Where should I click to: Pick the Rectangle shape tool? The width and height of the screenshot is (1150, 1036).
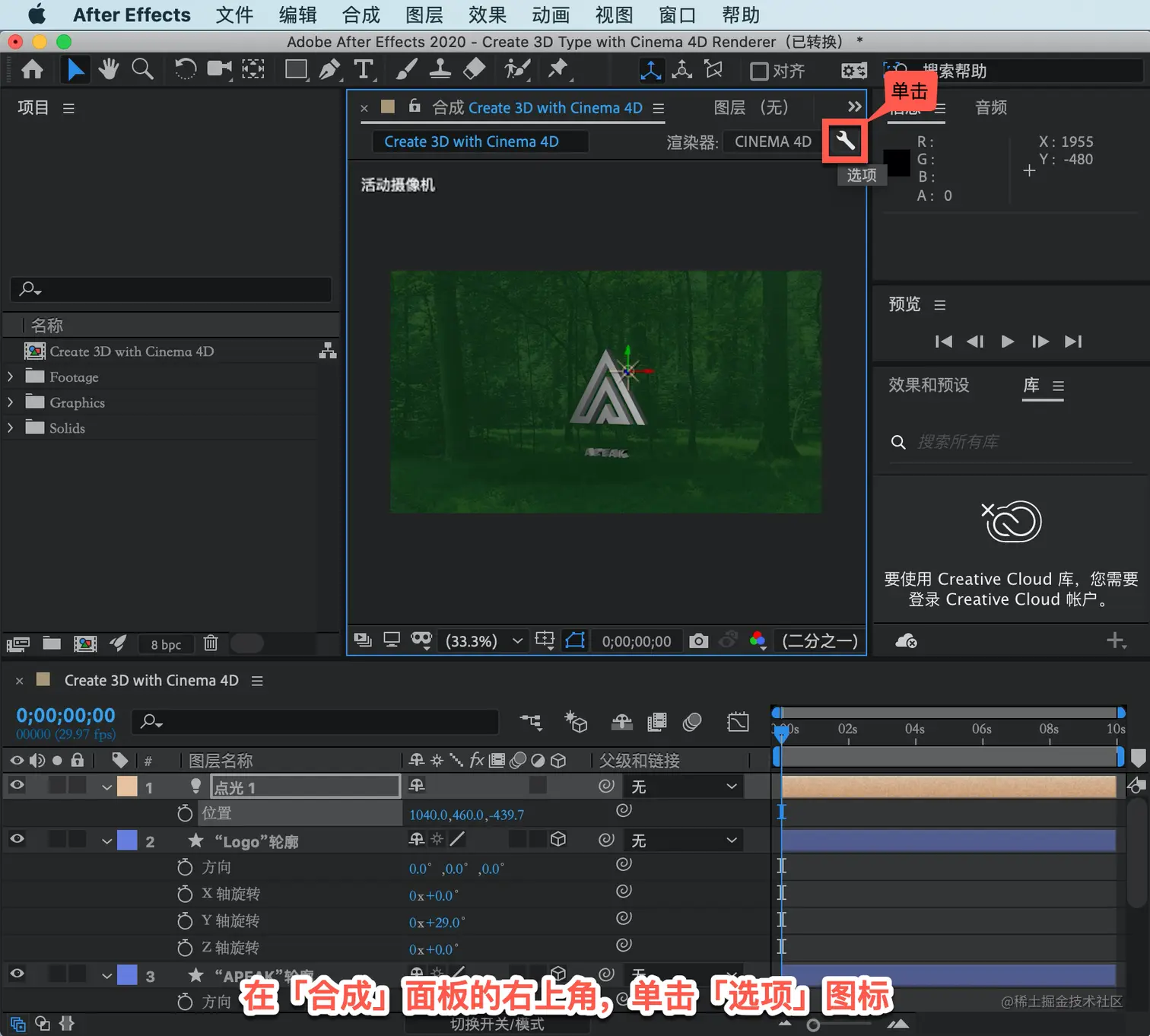point(296,70)
